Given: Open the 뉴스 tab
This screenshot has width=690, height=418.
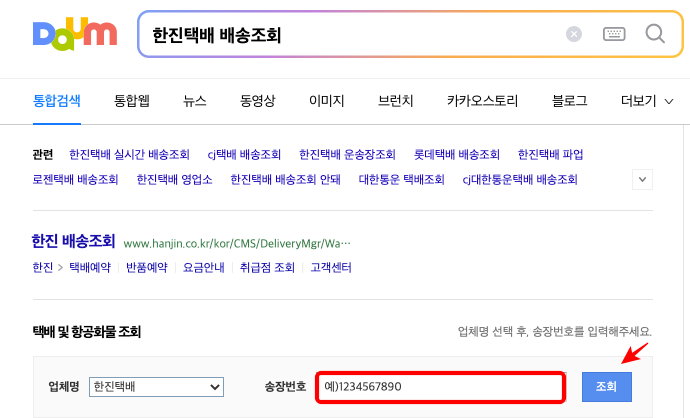Looking at the screenshot, I should pos(195,101).
